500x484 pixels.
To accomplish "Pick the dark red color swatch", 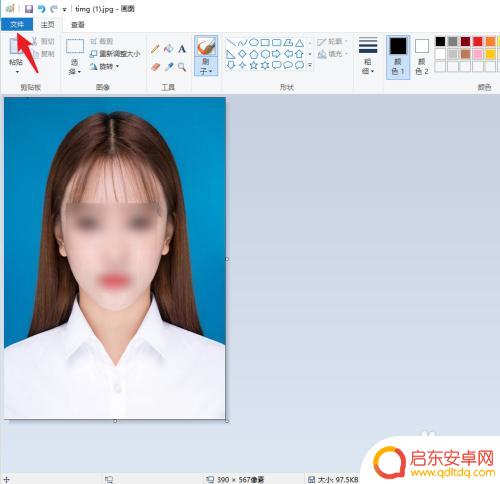I will [x=465, y=41].
